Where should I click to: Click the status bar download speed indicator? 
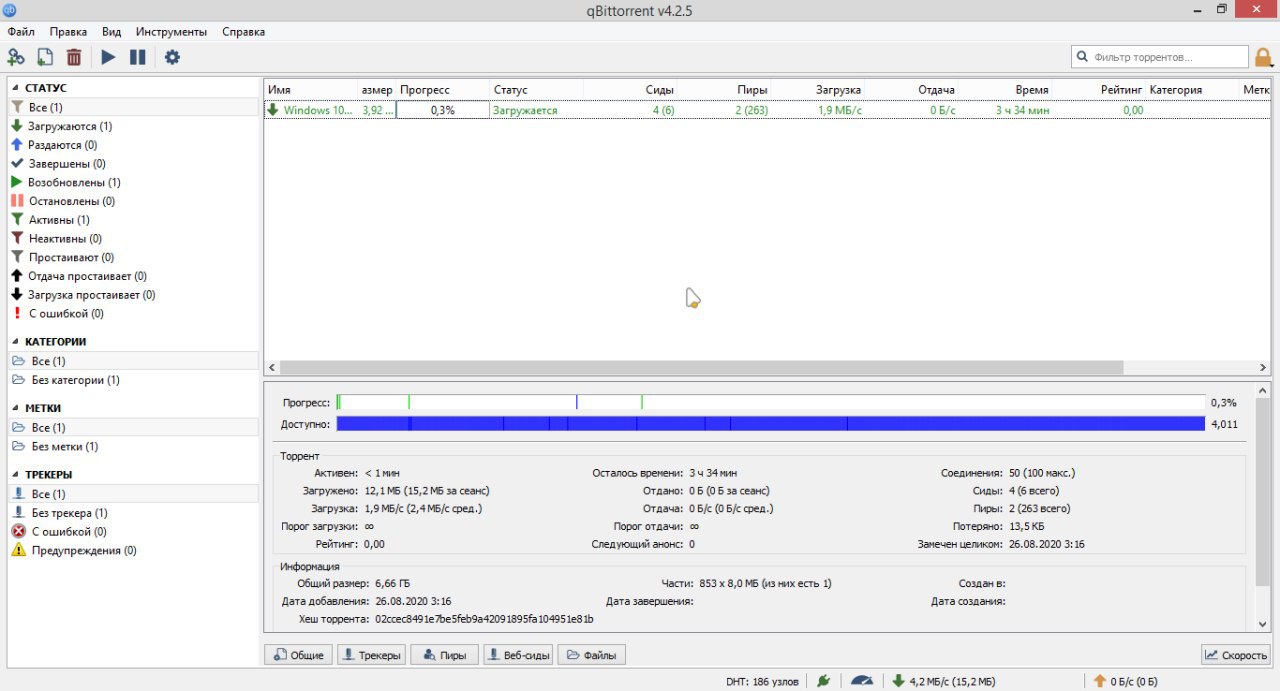pyautogui.click(x=943, y=681)
